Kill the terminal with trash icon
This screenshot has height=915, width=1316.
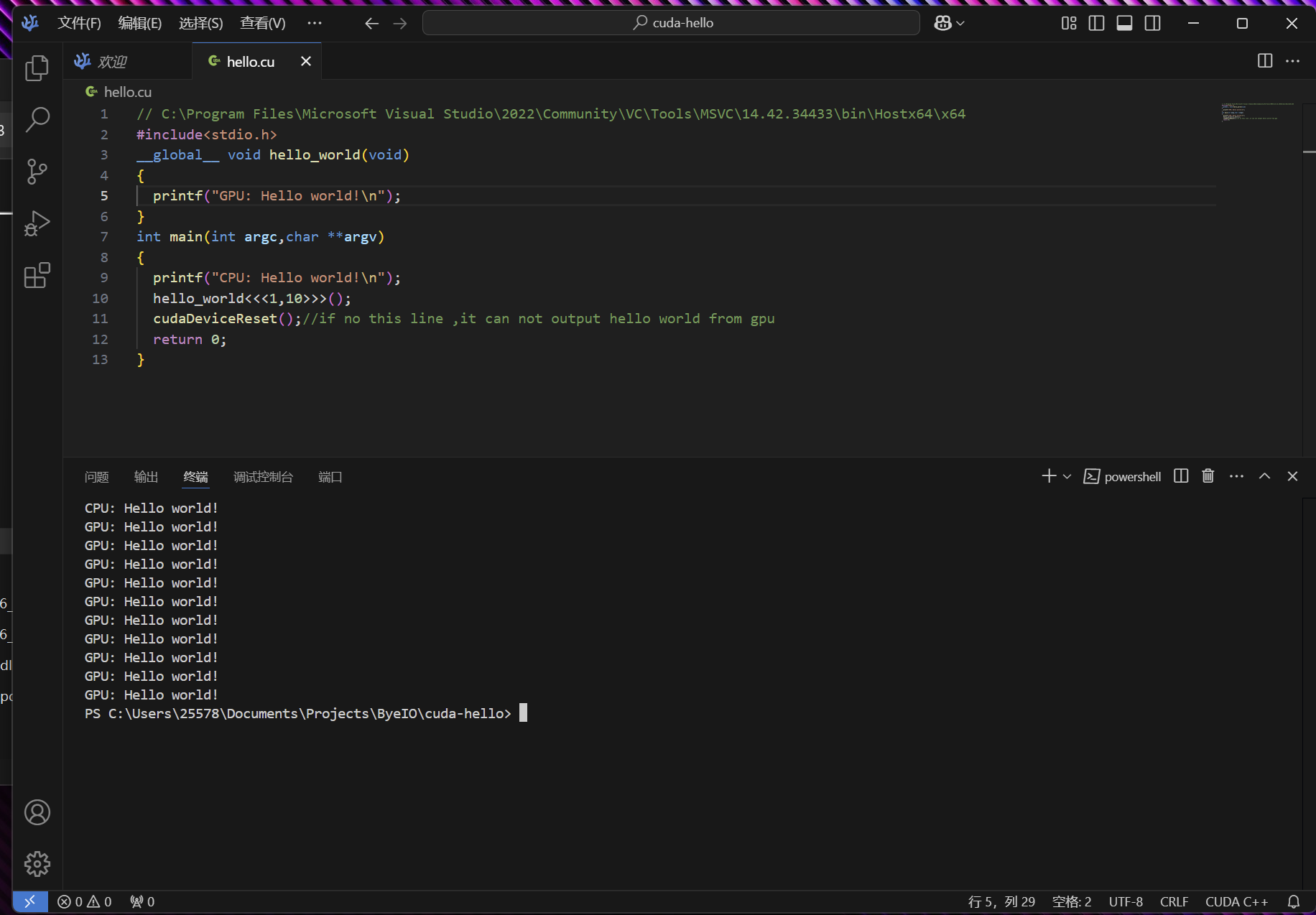(x=1208, y=476)
